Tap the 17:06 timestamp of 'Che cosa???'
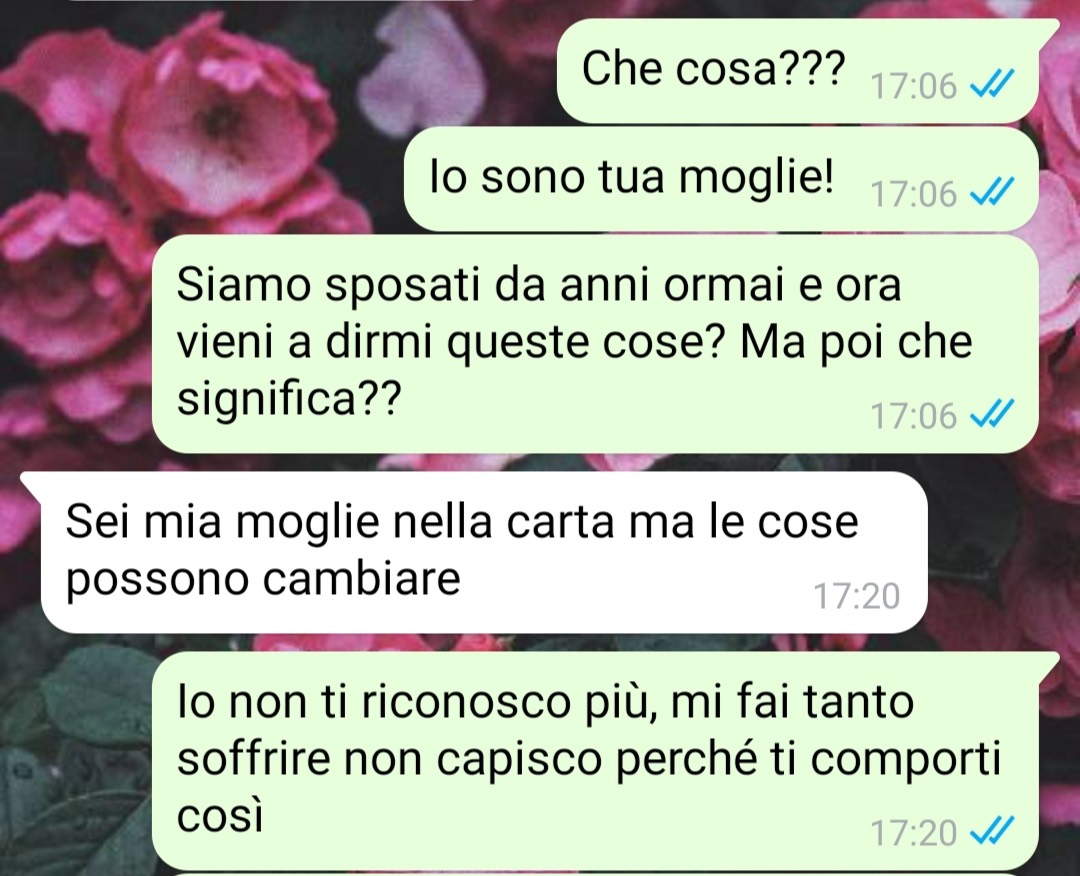 point(914,87)
